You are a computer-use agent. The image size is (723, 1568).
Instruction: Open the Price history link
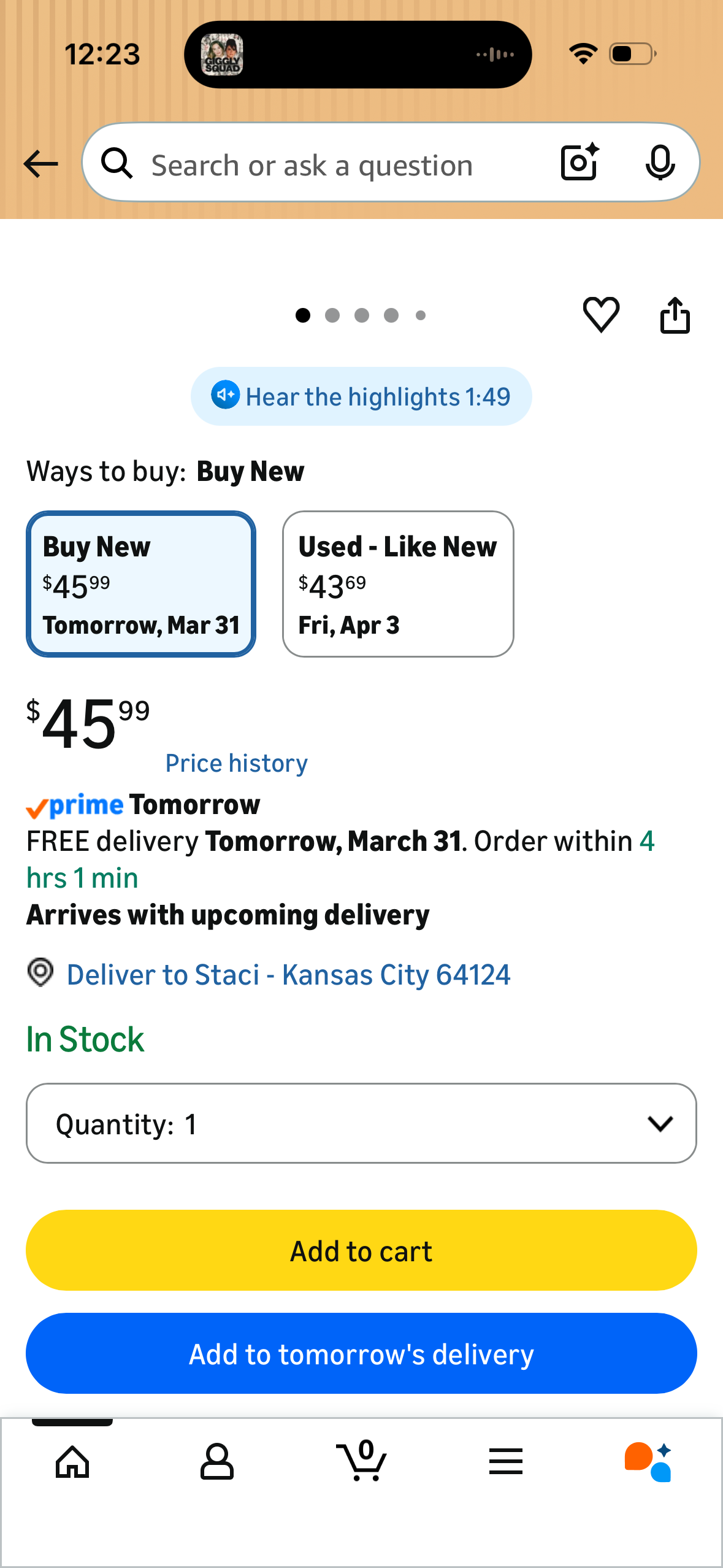(237, 763)
